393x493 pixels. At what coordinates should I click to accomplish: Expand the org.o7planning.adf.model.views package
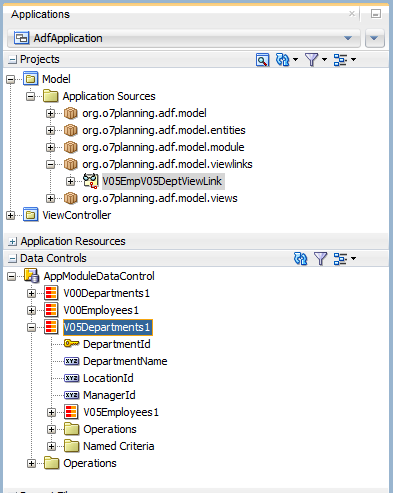(50, 199)
